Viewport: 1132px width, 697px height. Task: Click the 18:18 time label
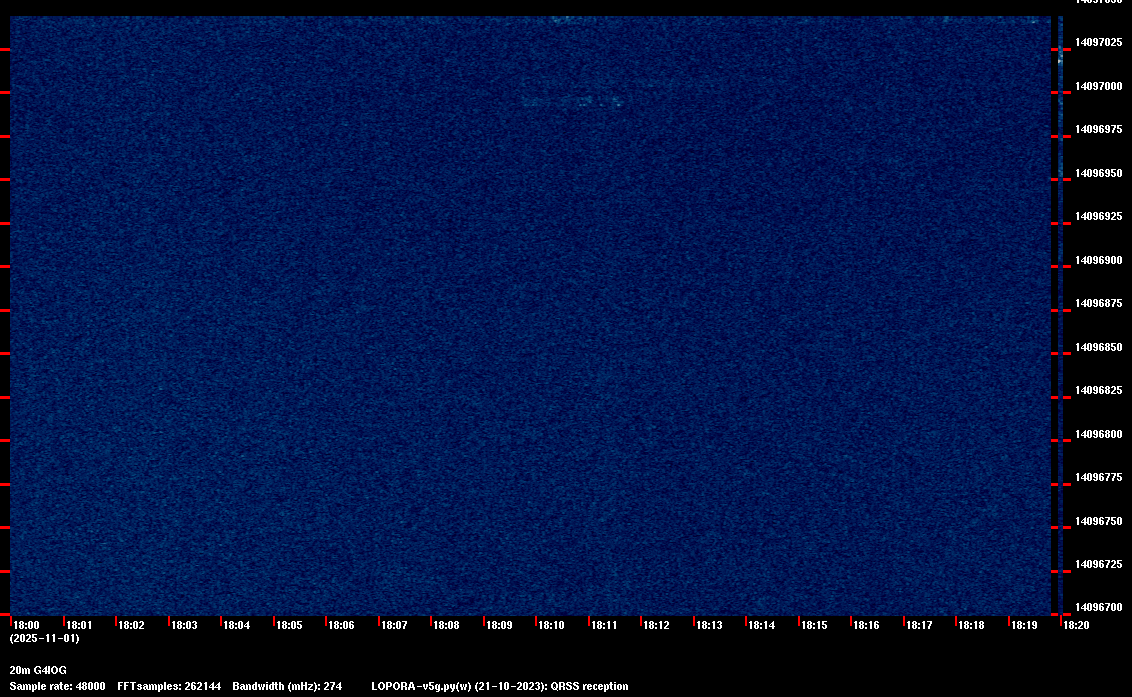coord(971,625)
